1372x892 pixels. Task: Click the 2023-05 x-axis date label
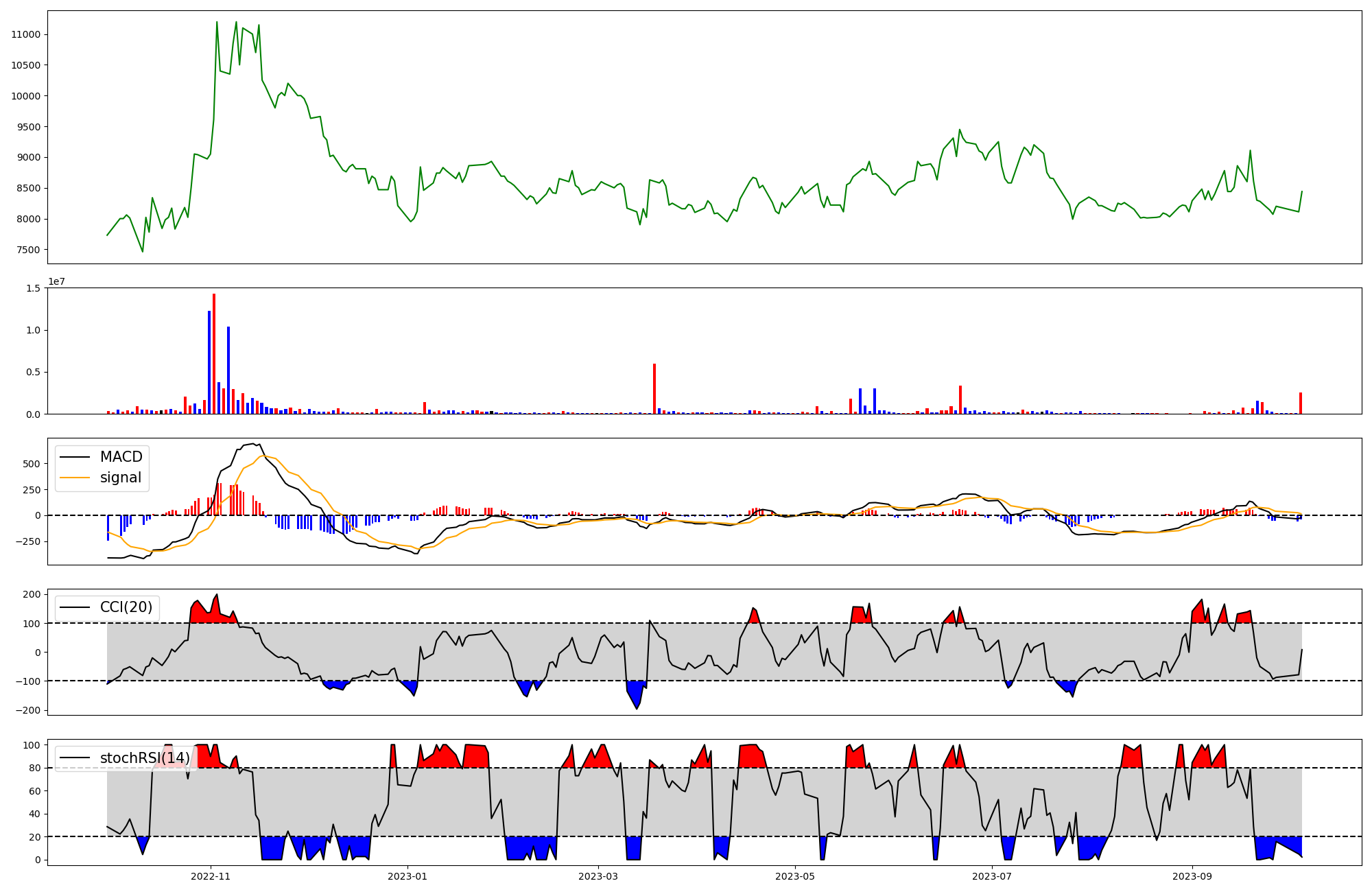(x=795, y=876)
